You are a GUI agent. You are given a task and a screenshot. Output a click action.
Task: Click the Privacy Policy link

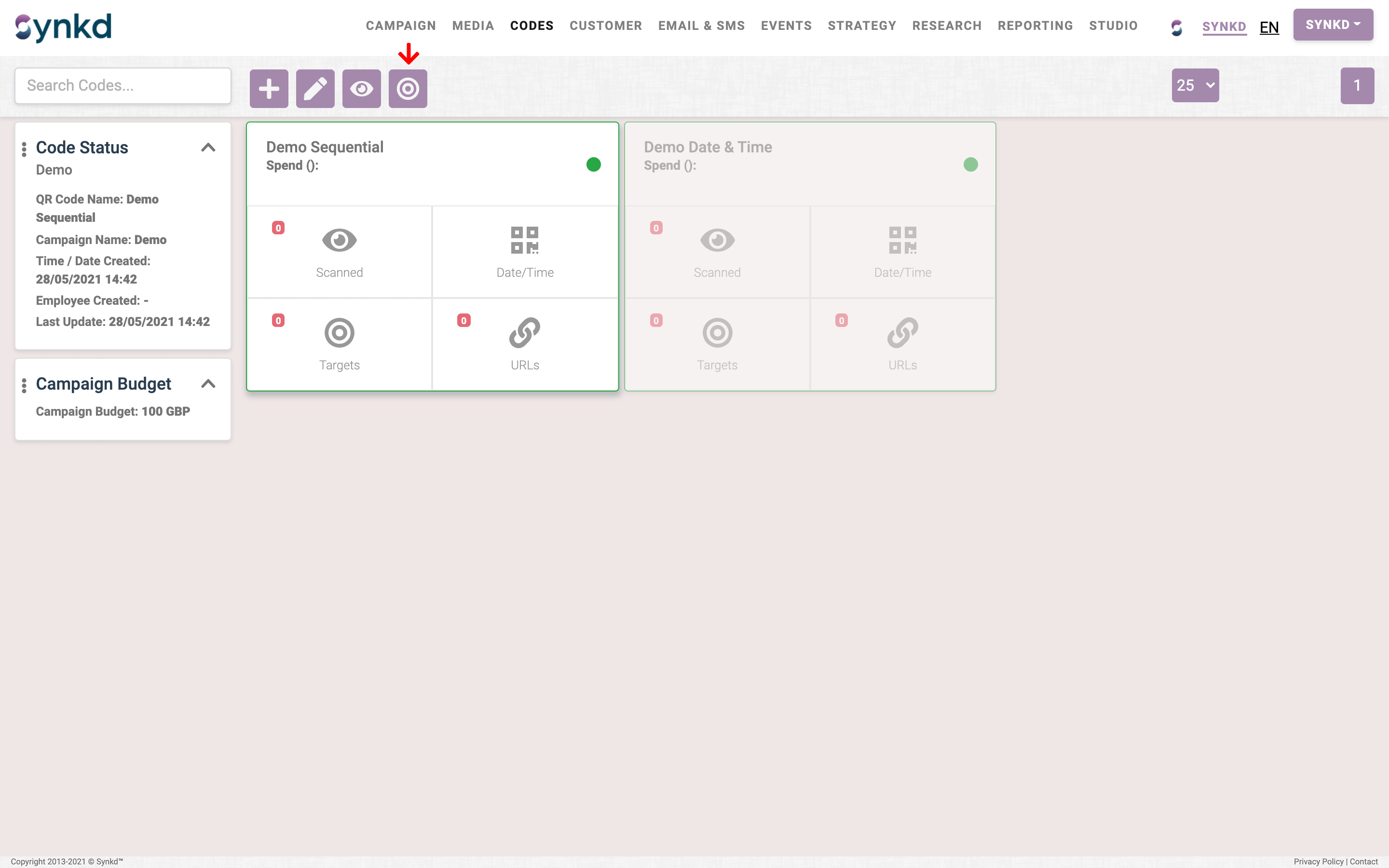coord(1319,861)
